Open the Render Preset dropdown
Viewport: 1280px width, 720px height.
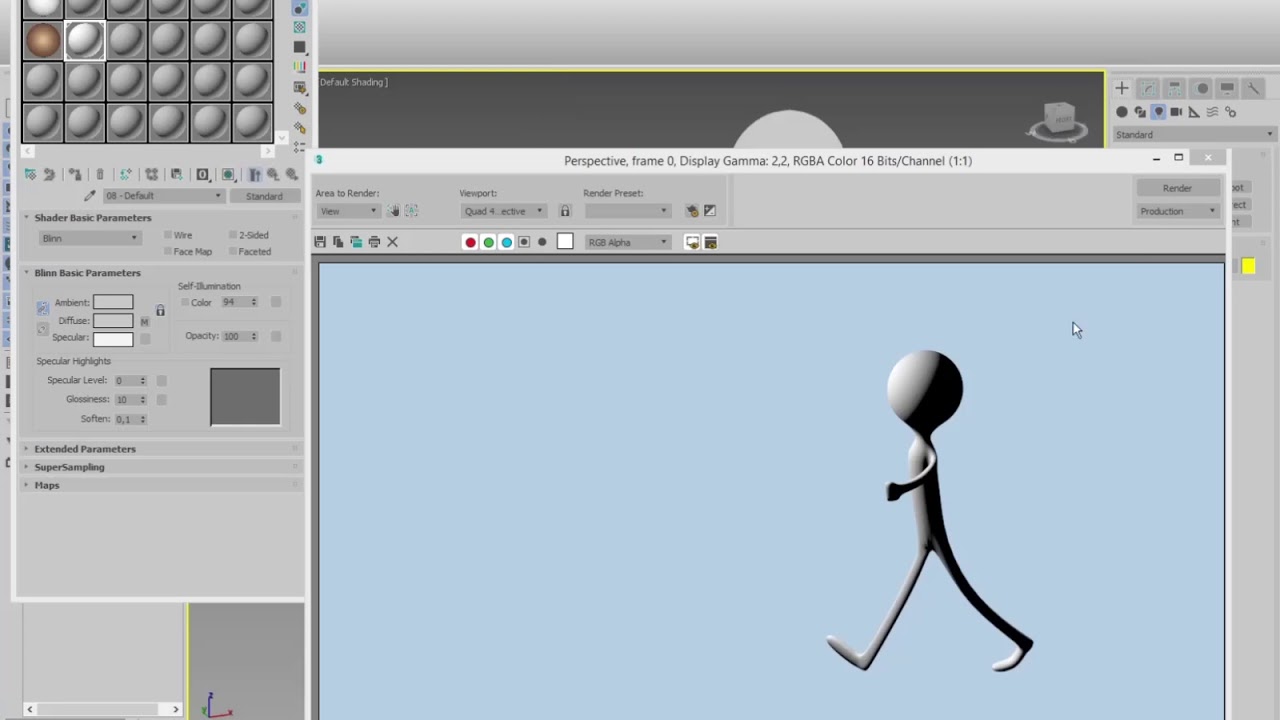(627, 211)
